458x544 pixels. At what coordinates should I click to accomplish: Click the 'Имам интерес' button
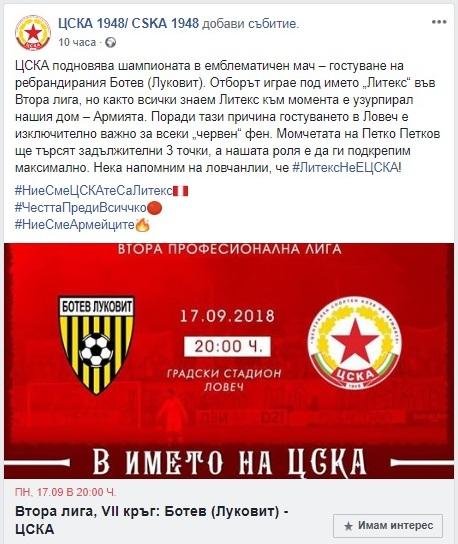pos(388,526)
